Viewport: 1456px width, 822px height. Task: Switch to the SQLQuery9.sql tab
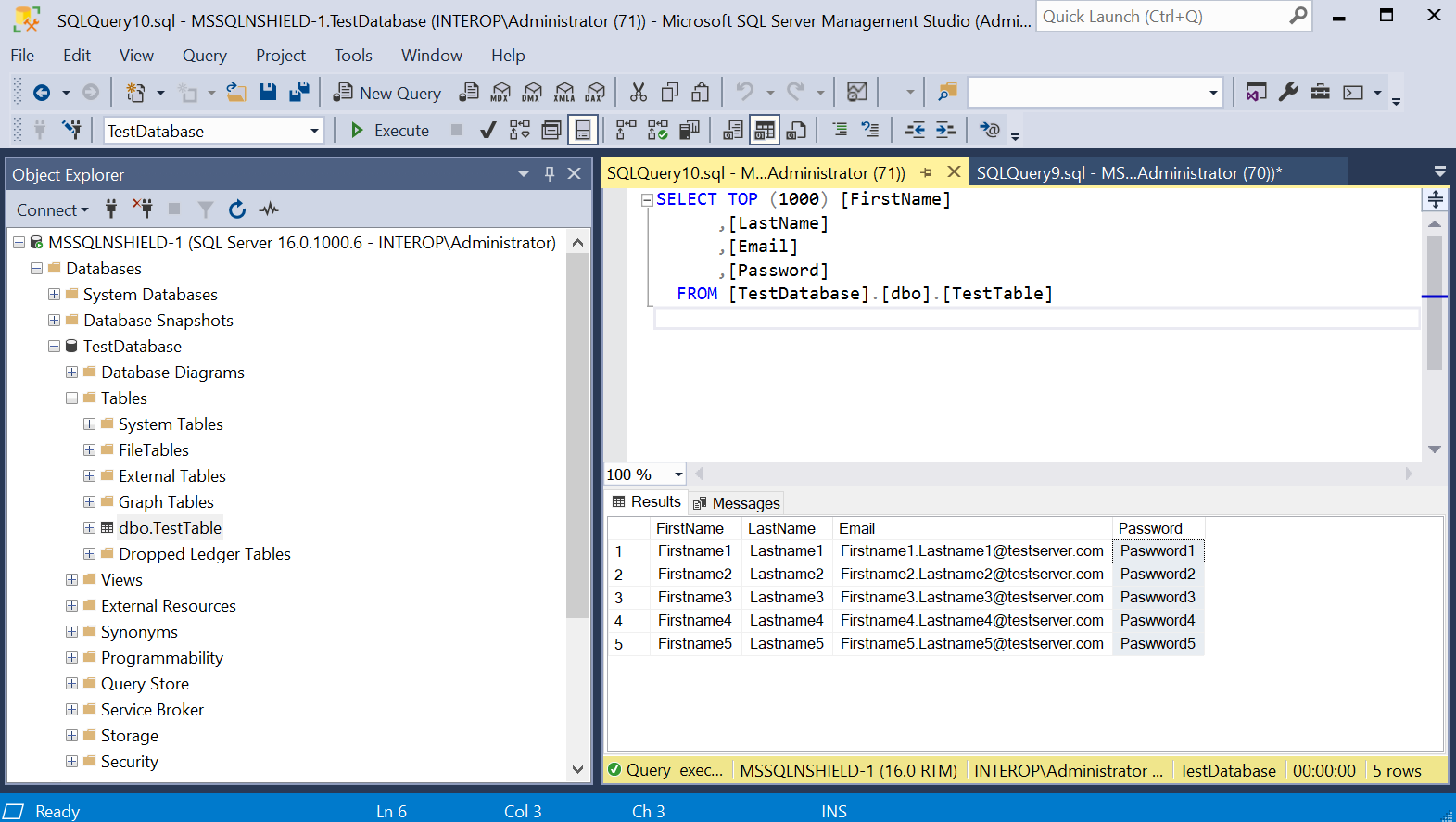1129,173
